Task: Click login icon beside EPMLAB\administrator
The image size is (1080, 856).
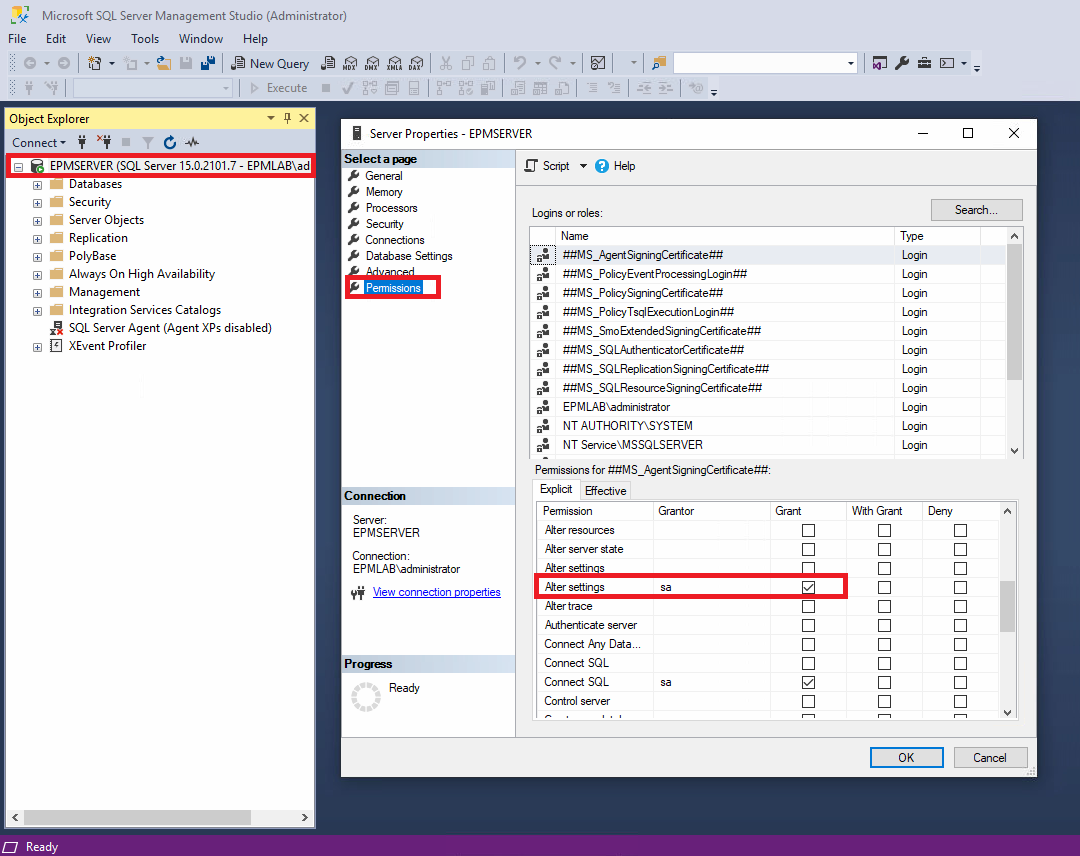Action: tap(542, 407)
